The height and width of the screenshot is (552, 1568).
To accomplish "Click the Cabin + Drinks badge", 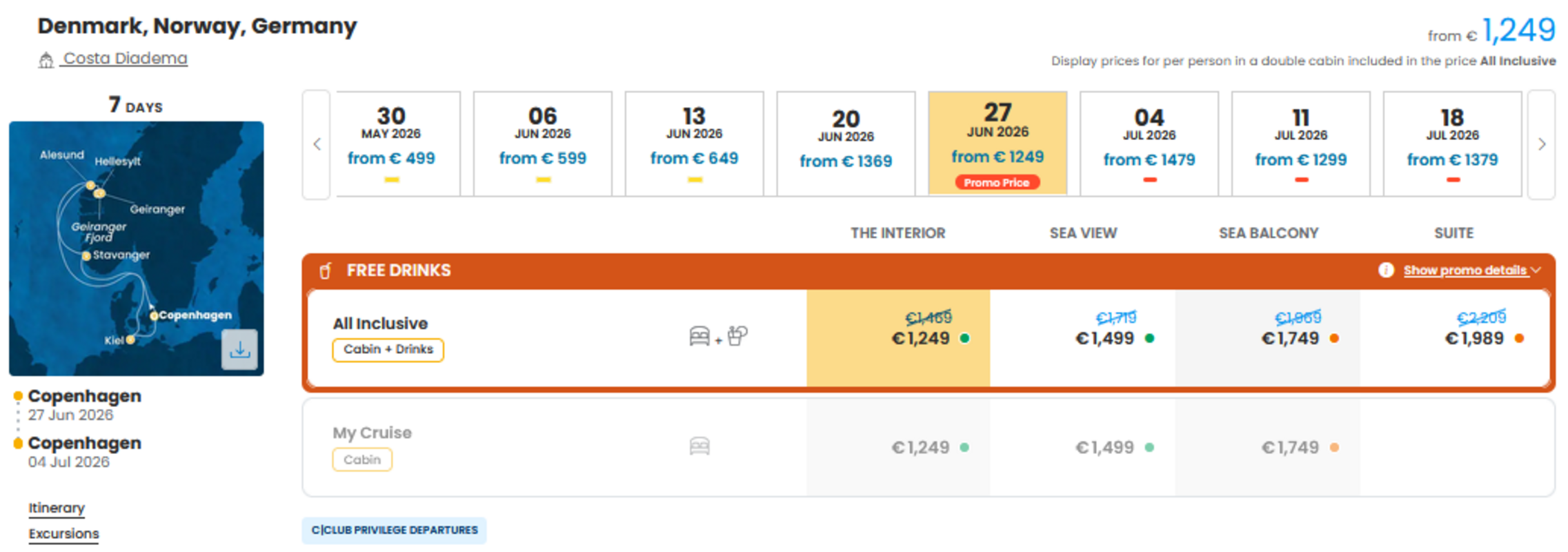I will point(388,350).
